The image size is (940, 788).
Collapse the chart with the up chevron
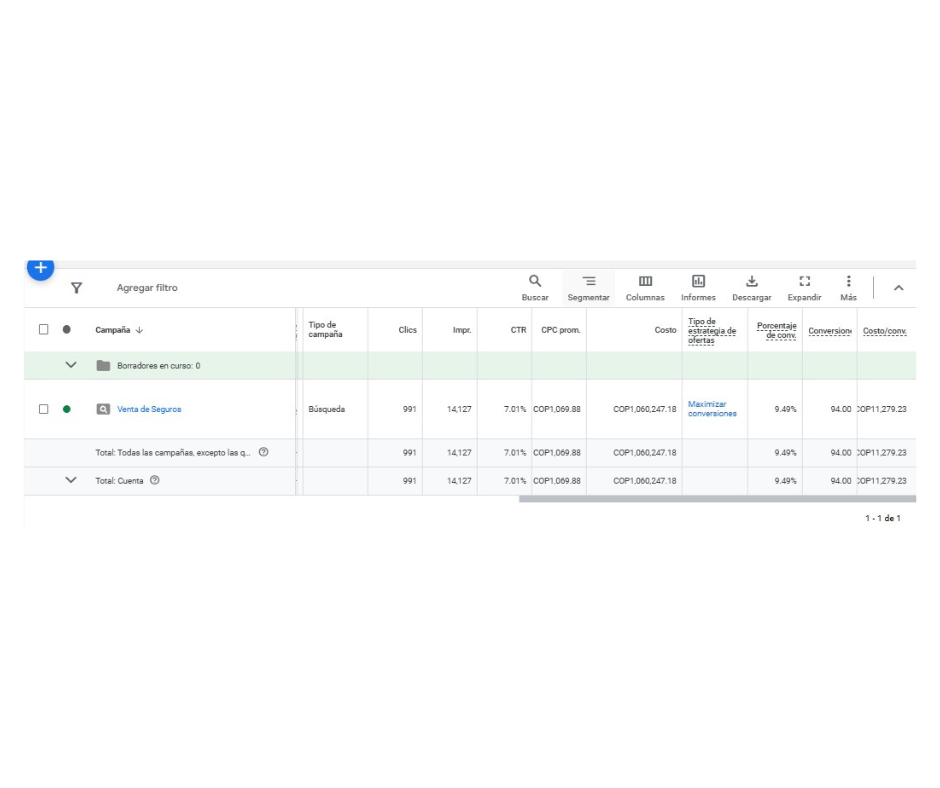tap(898, 288)
